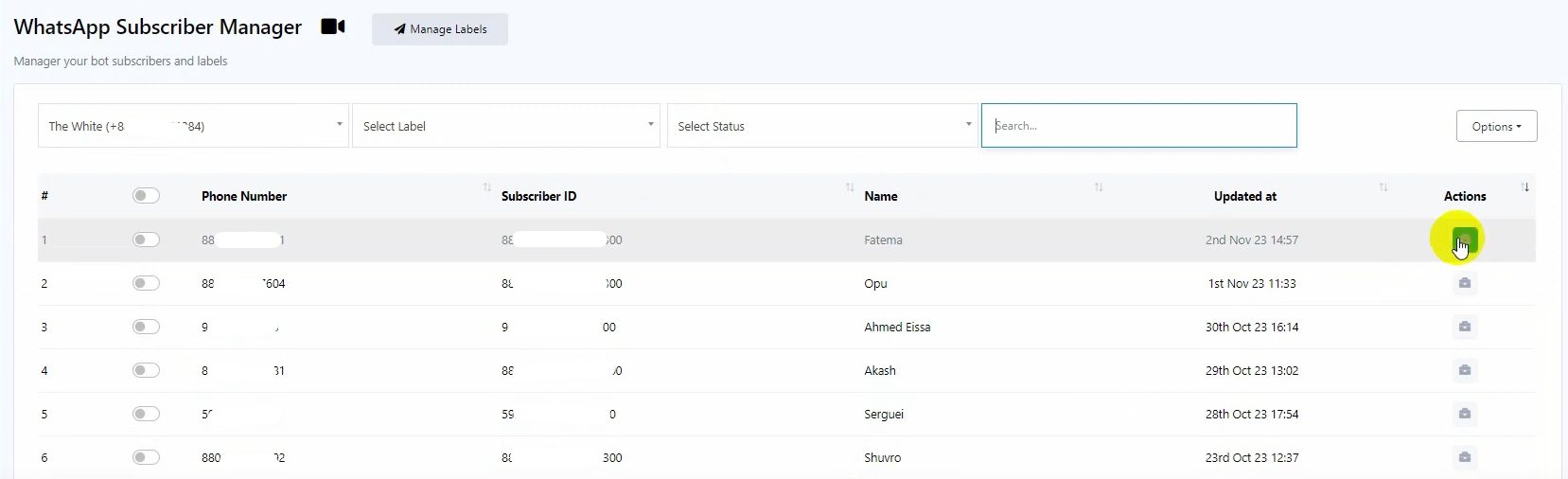
Task: Open the action icon for Fatema's row
Action: tap(1464, 239)
